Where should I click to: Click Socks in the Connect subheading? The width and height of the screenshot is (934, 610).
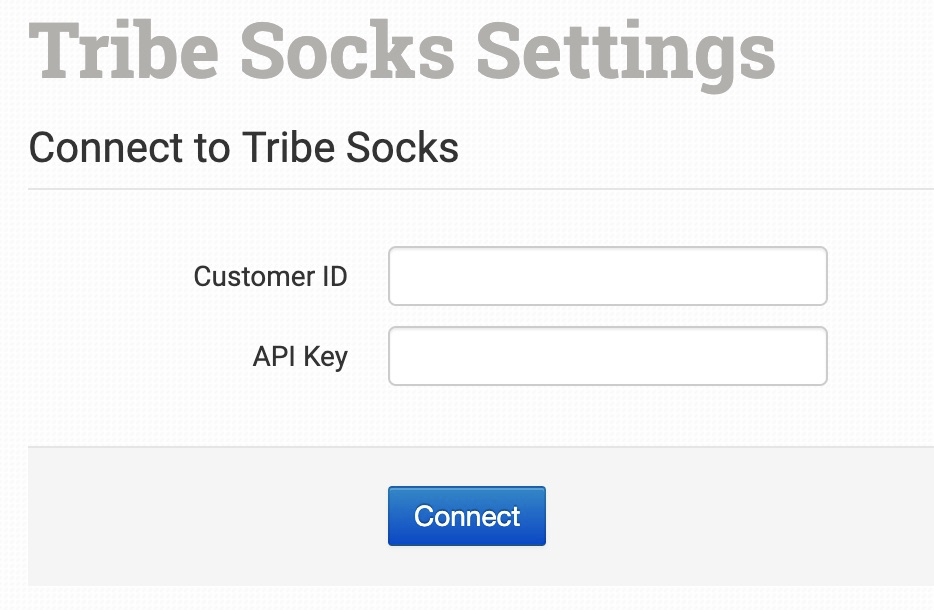[x=402, y=148]
